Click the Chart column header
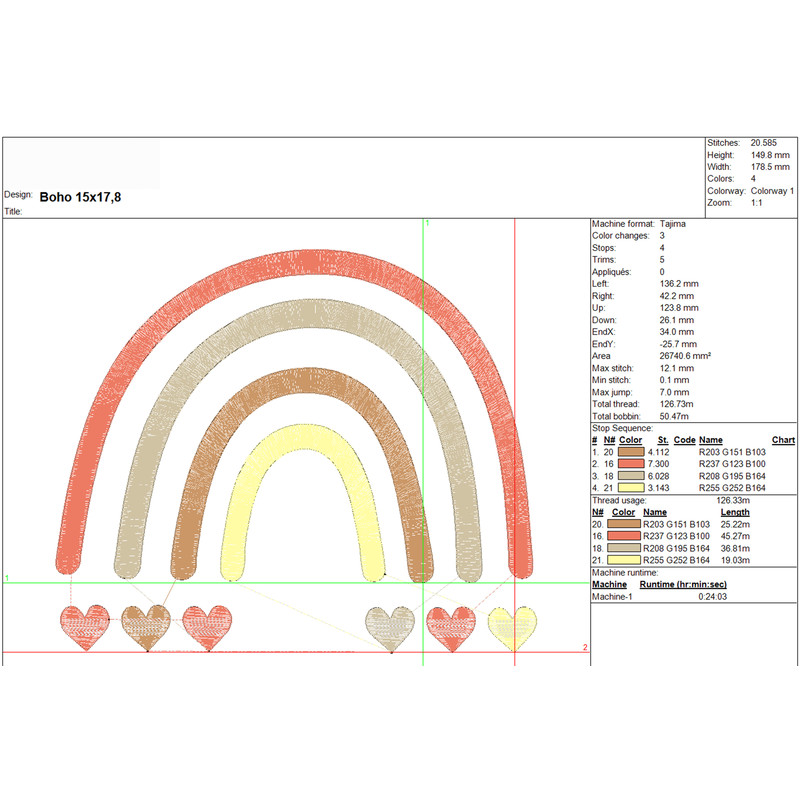Viewport: 800px width, 800px height. point(783,440)
